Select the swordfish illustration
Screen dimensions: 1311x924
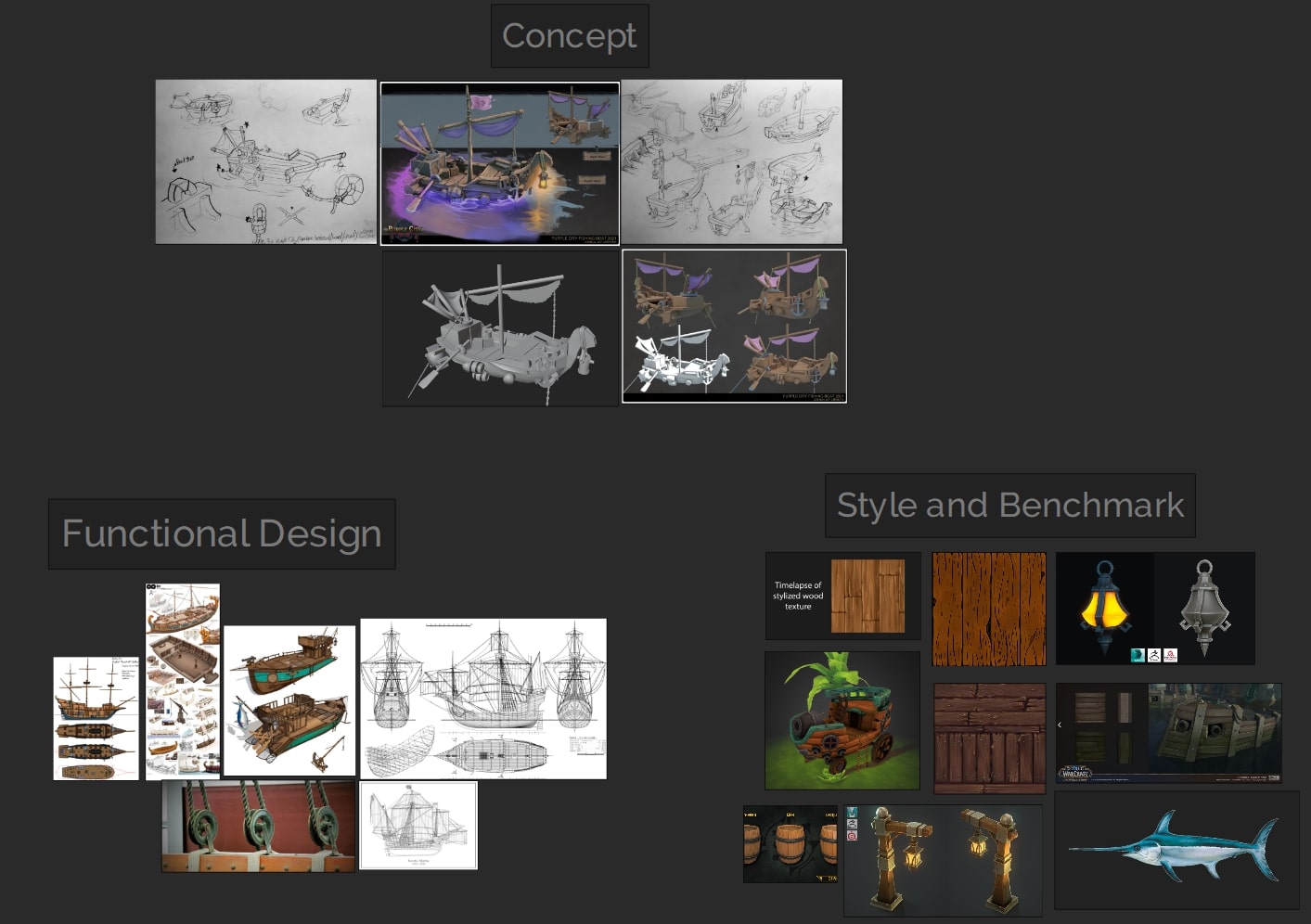(x=1176, y=850)
